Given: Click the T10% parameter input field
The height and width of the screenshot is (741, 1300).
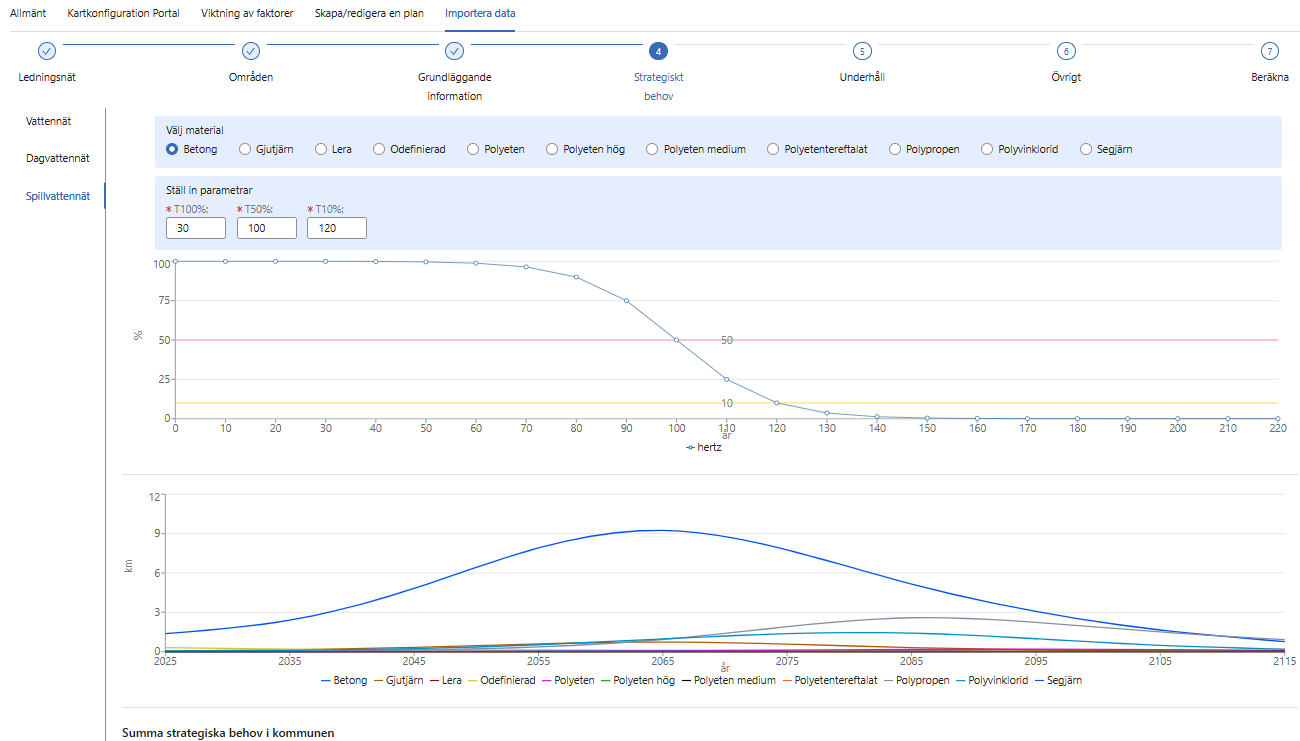Looking at the screenshot, I should coord(336,228).
